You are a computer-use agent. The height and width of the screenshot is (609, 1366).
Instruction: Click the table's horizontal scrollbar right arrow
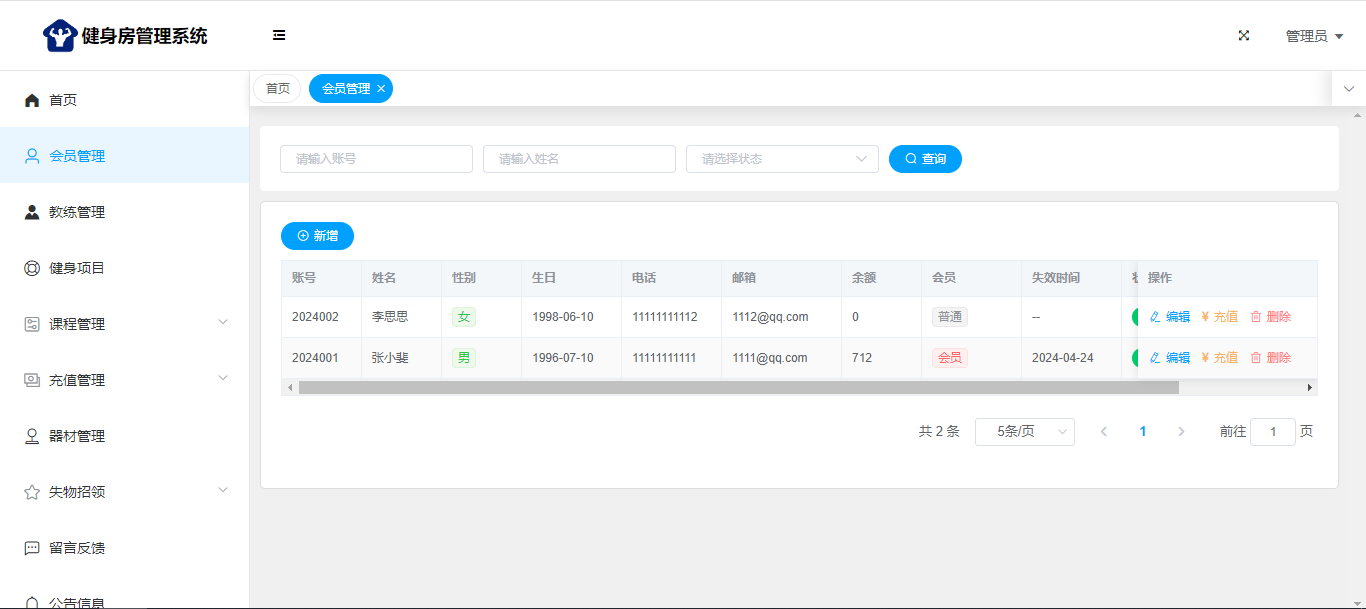tap(1310, 387)
